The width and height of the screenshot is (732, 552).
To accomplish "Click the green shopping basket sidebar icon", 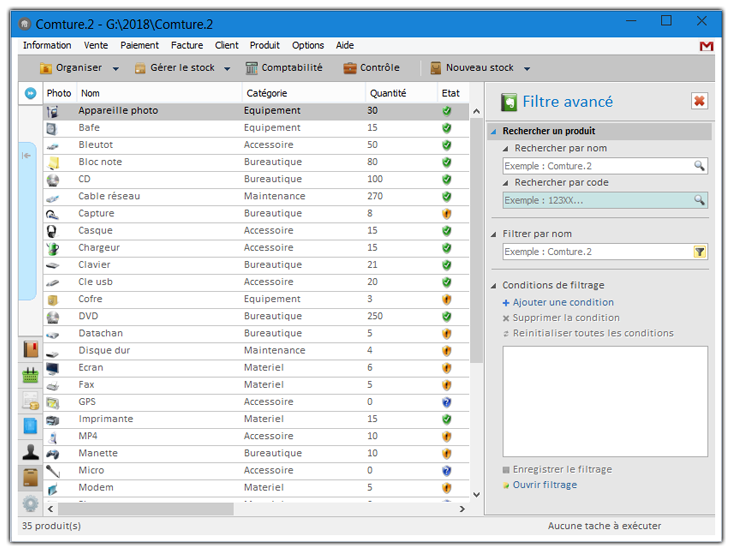I will click(x=30, y=375).
